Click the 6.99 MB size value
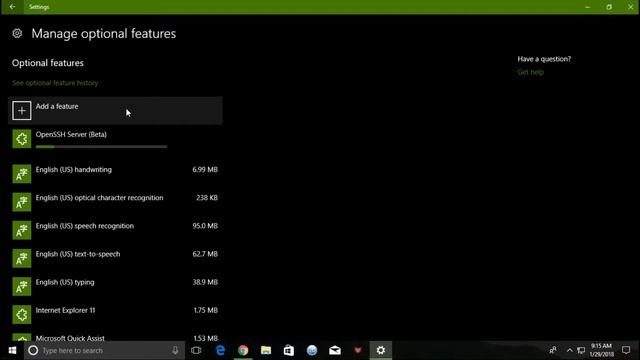This screenshot has width=640, height=360. (205, 169)
